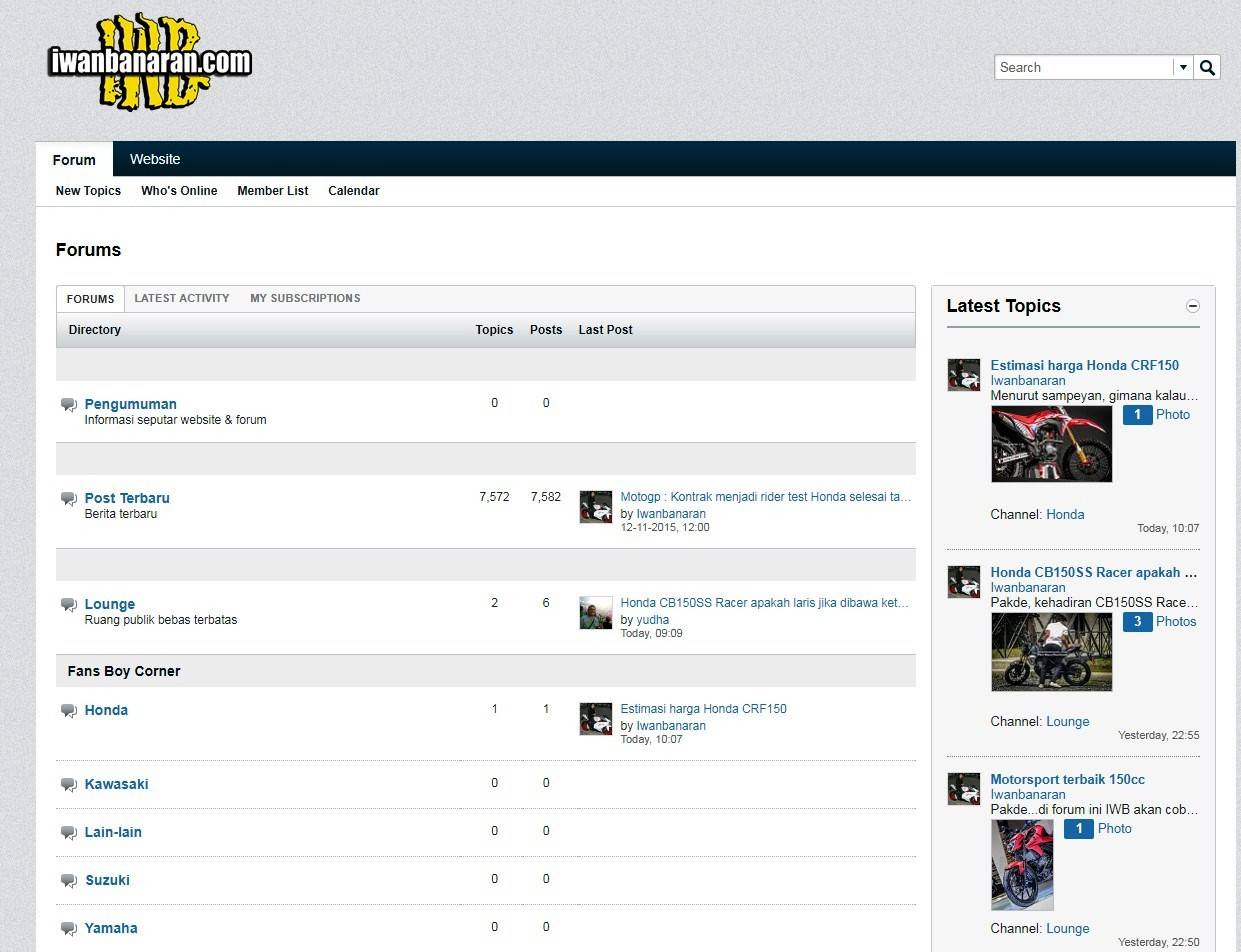
Task: Select the LATEST ACTIVITY tab
Action: [181, 298]
